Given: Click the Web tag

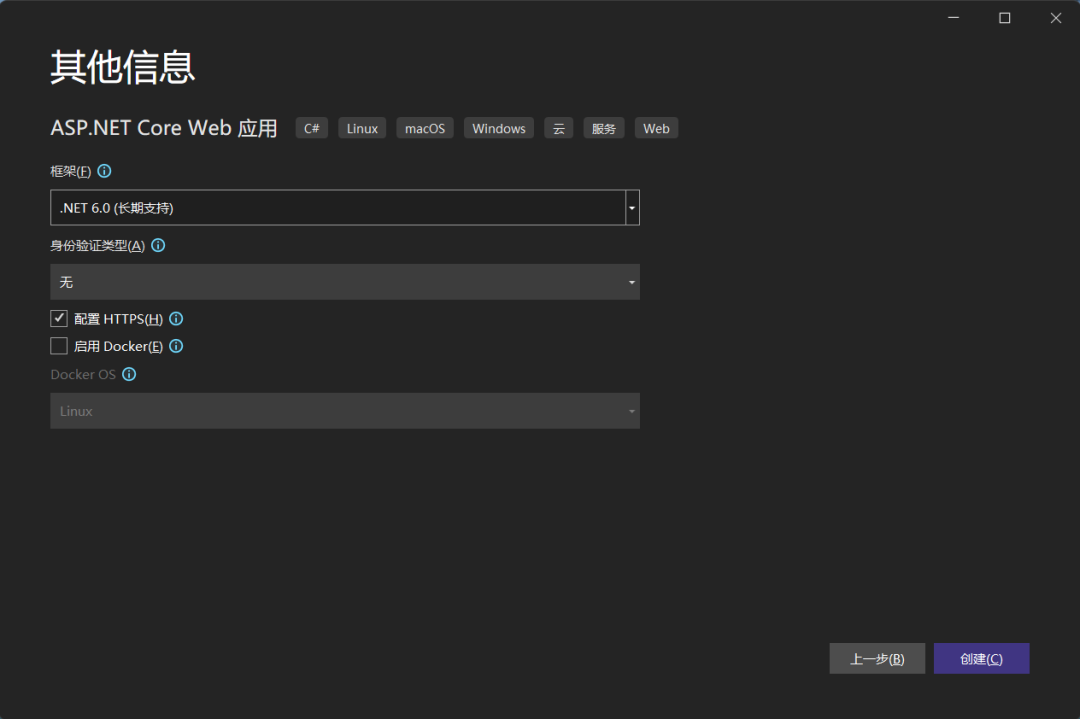Looking at the screenshot, I should pos(656,128).
